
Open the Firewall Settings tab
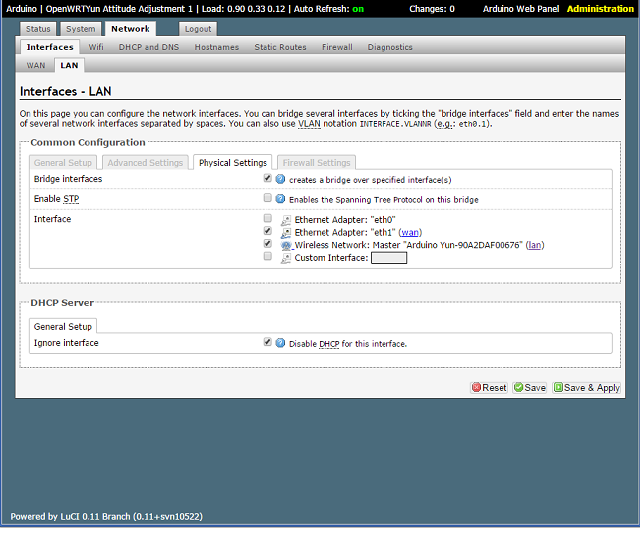click(316, 162)
